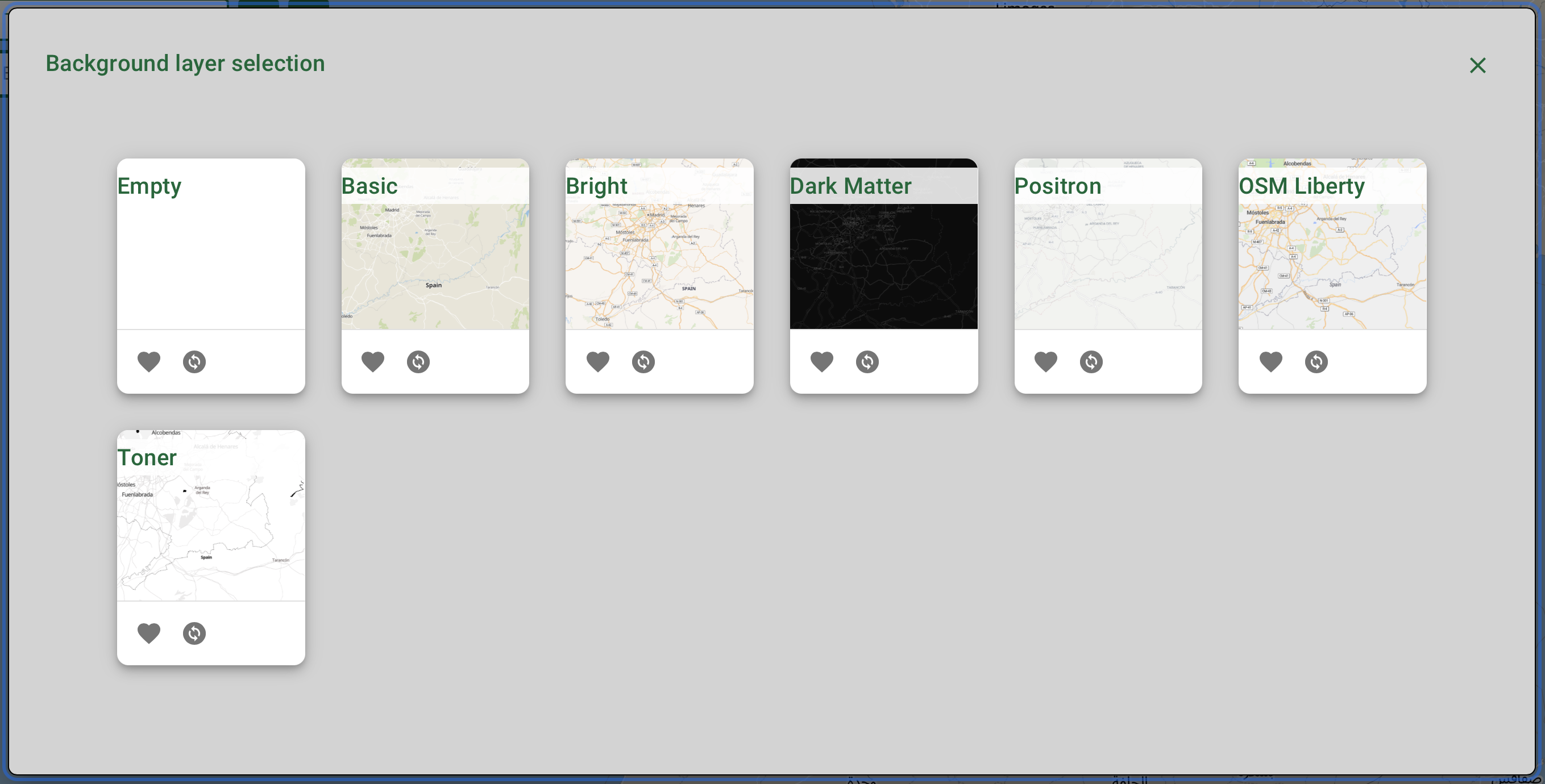This screenshot has height=784, width=1545.
Task: Click refresh icon on Basic layer
Action: pyautogui.click(x=418, y=362)
